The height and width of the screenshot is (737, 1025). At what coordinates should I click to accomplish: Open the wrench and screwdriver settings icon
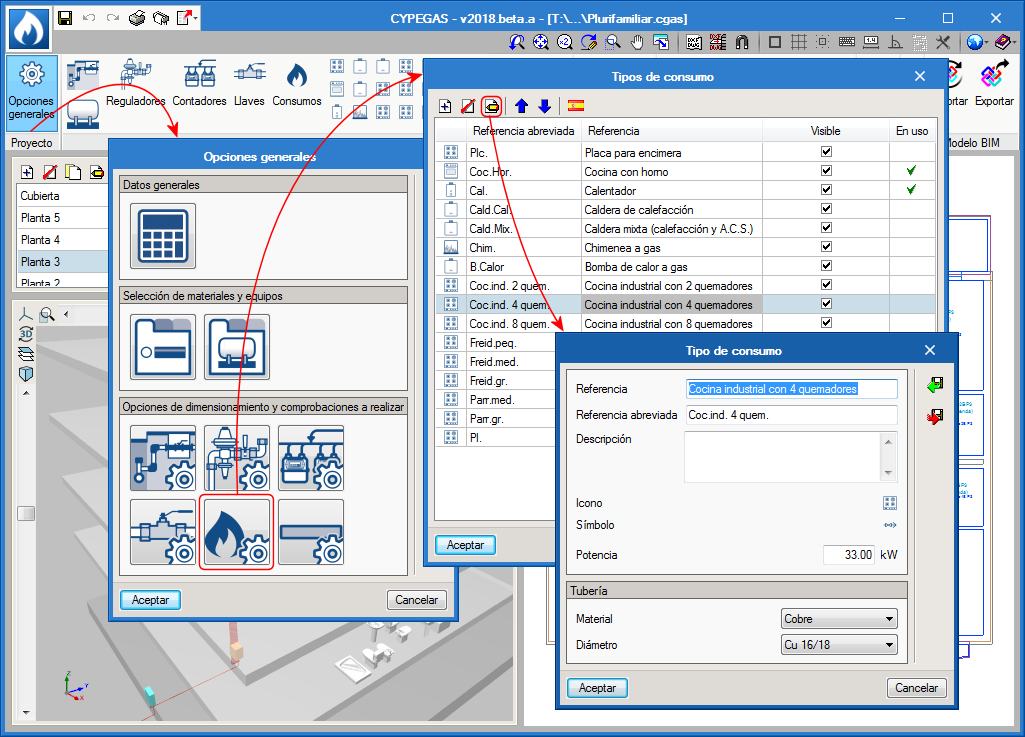(x=943, y=43)
